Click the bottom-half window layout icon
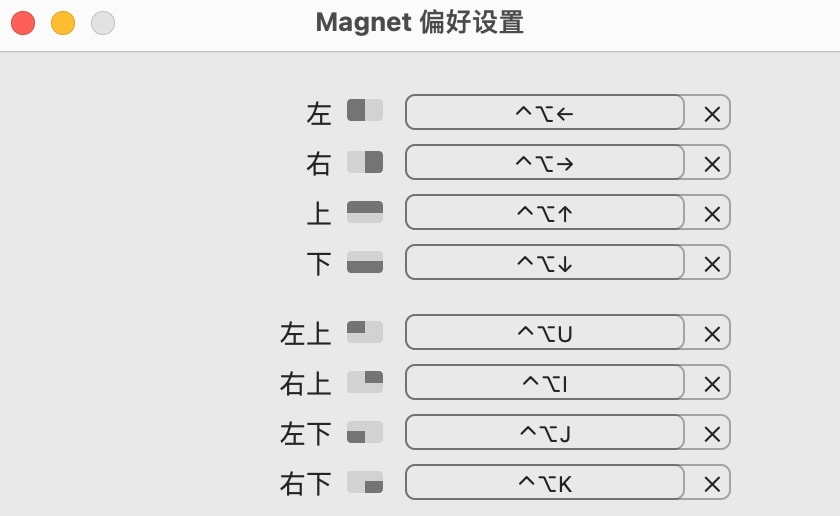The width and height of the screenshot is (840, 516). point(365,262)
